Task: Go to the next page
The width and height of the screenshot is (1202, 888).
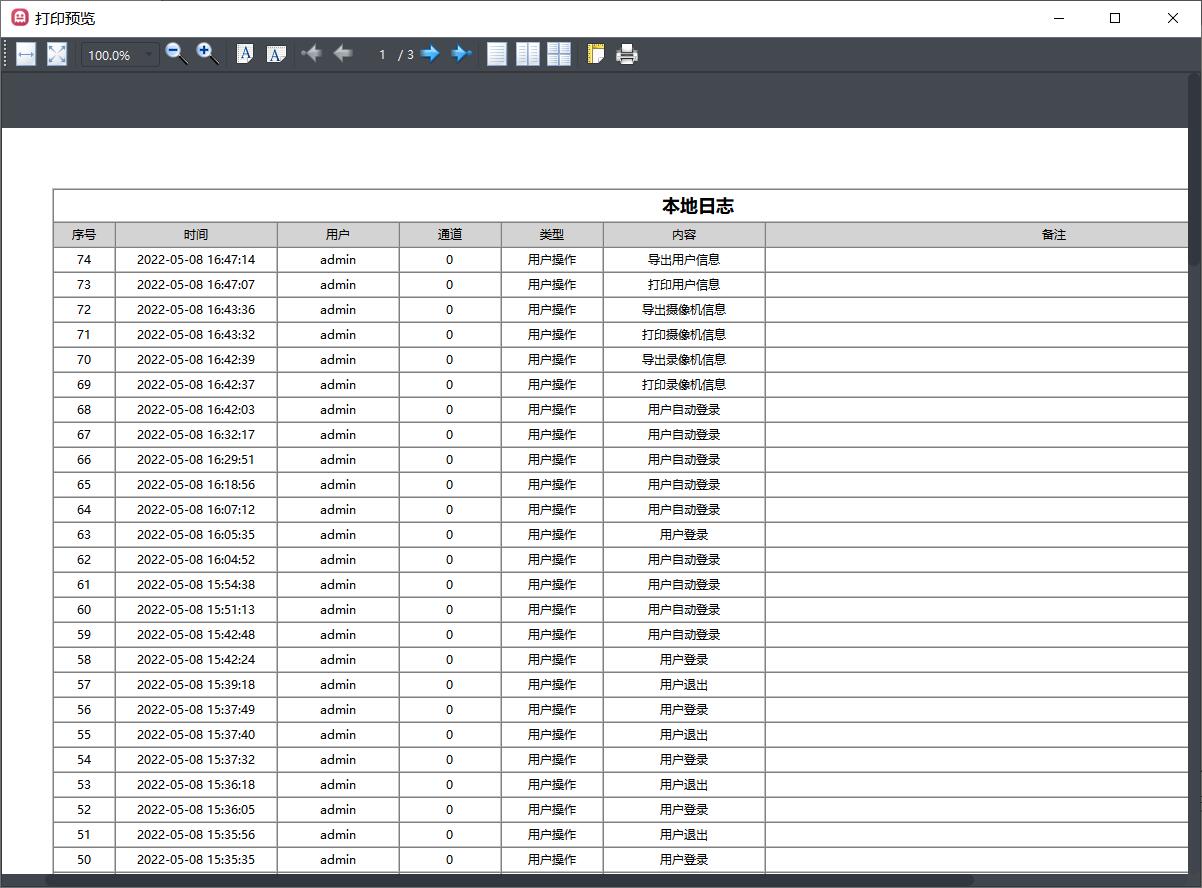Action: 430,54
